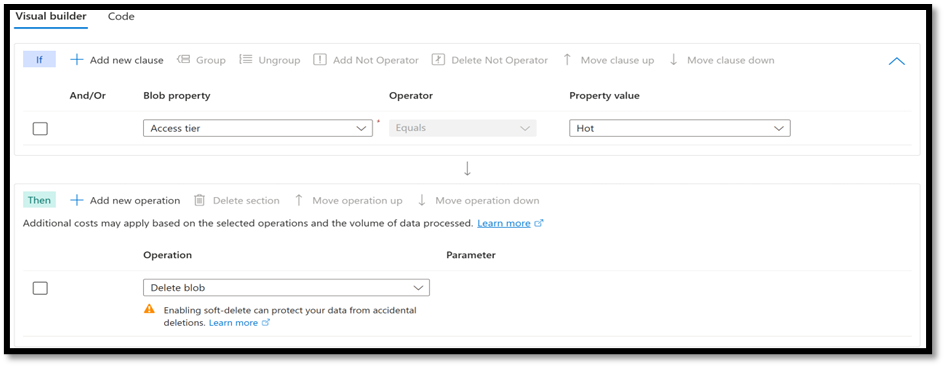Switch to the Code tab
The height and width of the screenshot is (367, 945).
point(121,16)
